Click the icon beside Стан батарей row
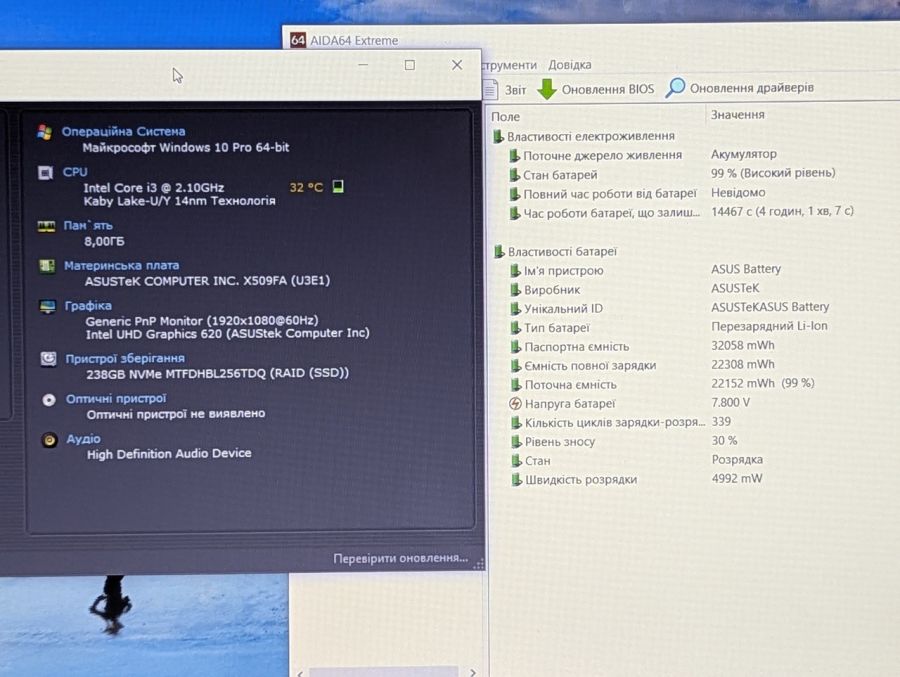 pos(514,175)
